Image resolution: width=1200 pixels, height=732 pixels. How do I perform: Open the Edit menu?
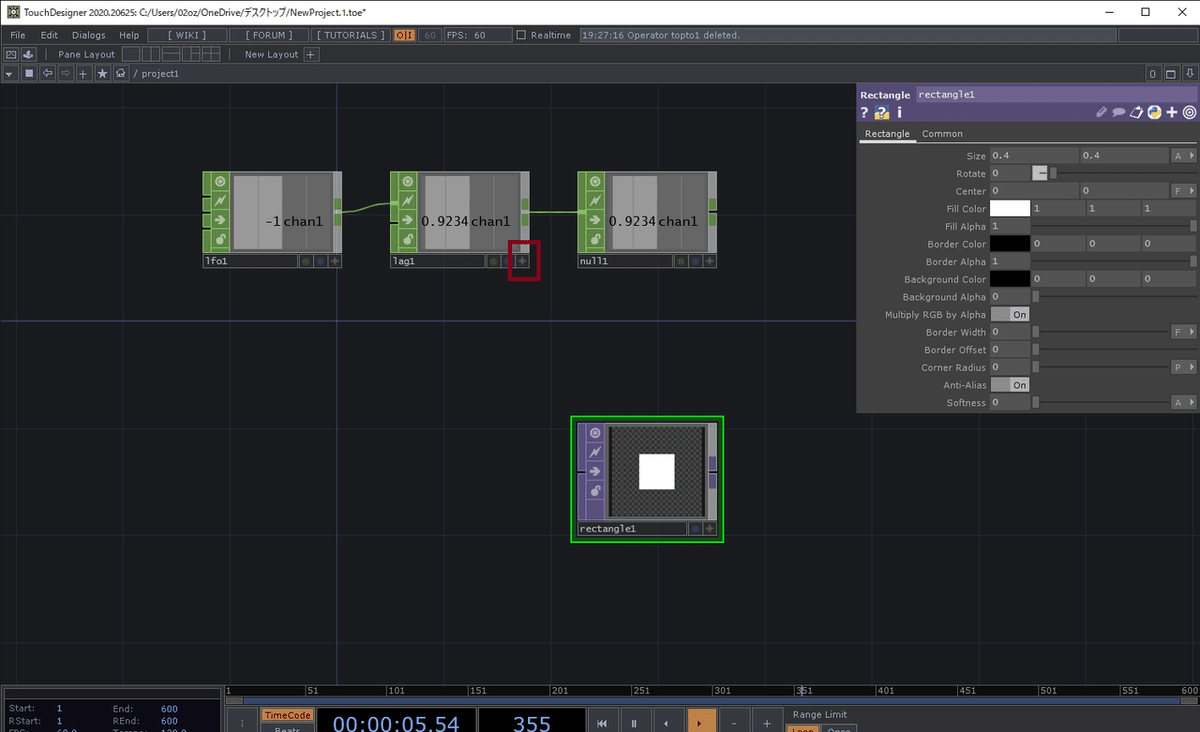point(49,35)
